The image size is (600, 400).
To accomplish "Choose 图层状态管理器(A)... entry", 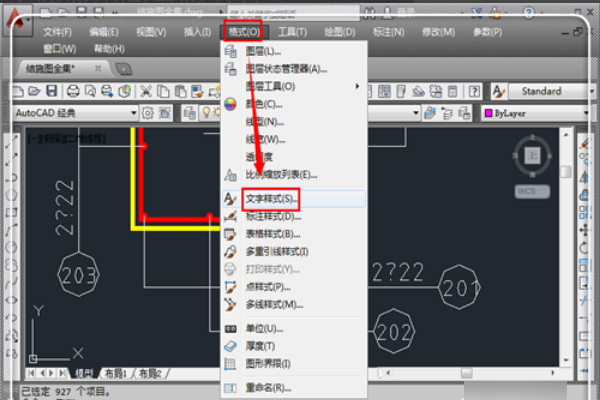I will pyautogui.click(x=294, y=69).
